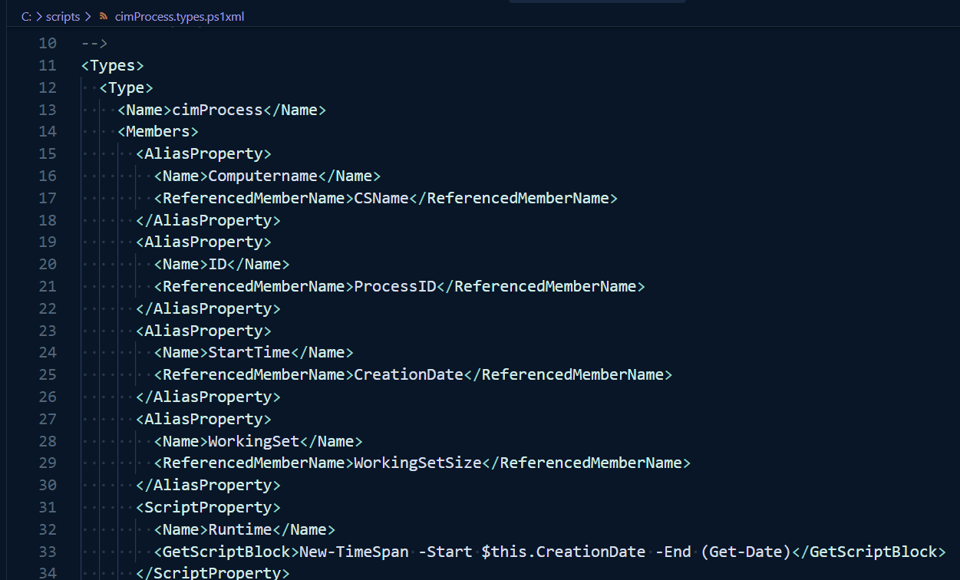The height and width of the screenshot is (580, 960).
Task: Click </AliasProperty> closing tag on line 18
Action: pyautogui.click(x=208, y=220)
